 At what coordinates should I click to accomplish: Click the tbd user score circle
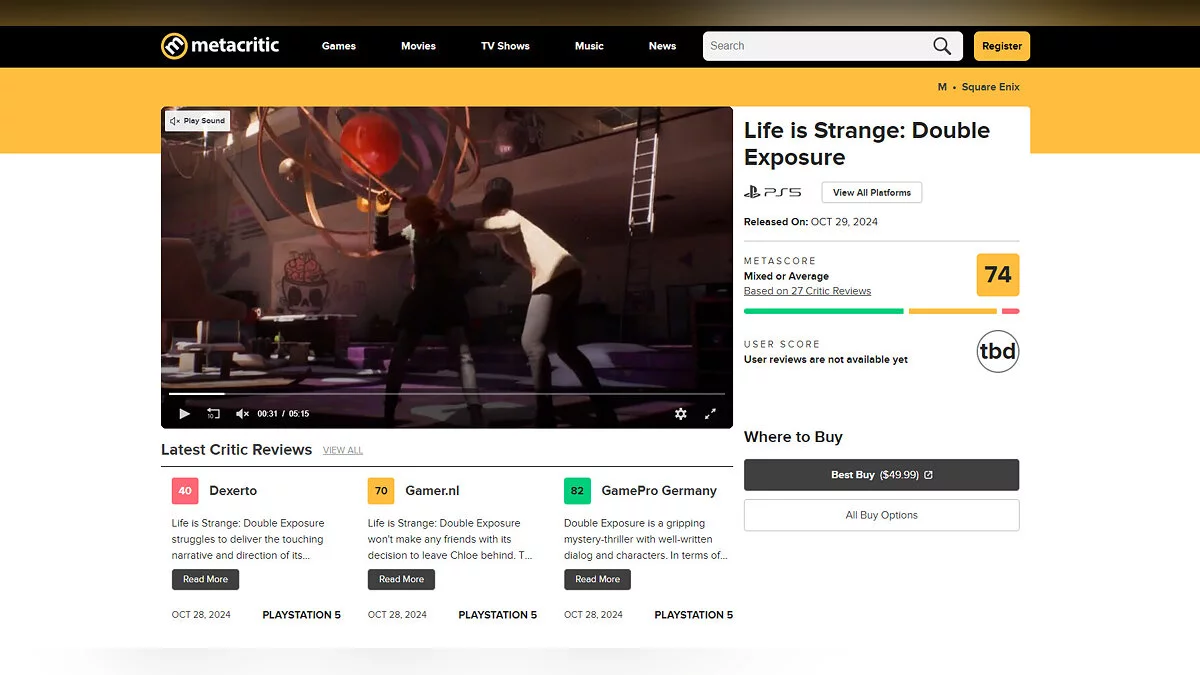pyautogui.click(x=997, y=351)
